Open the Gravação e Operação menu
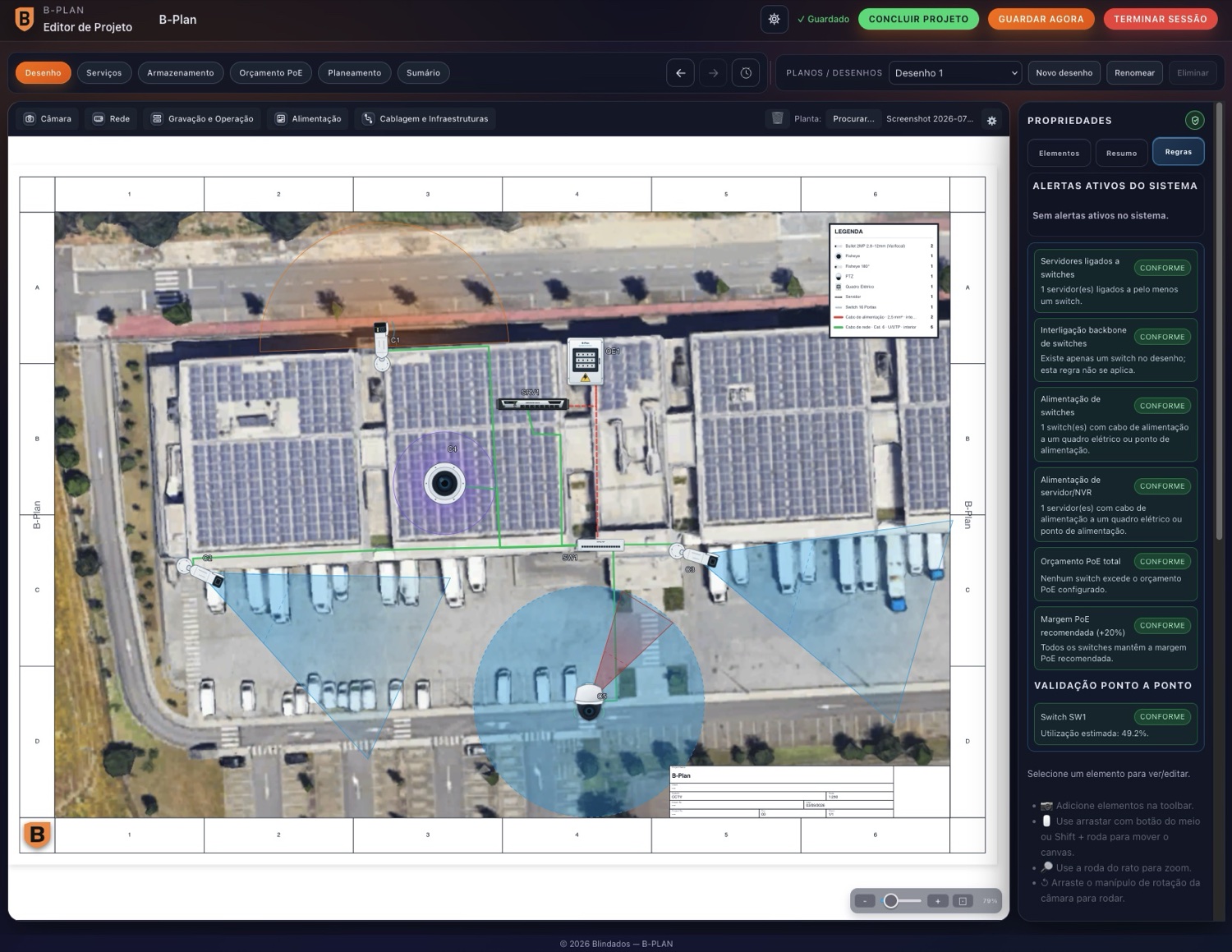 pos(203,119)
